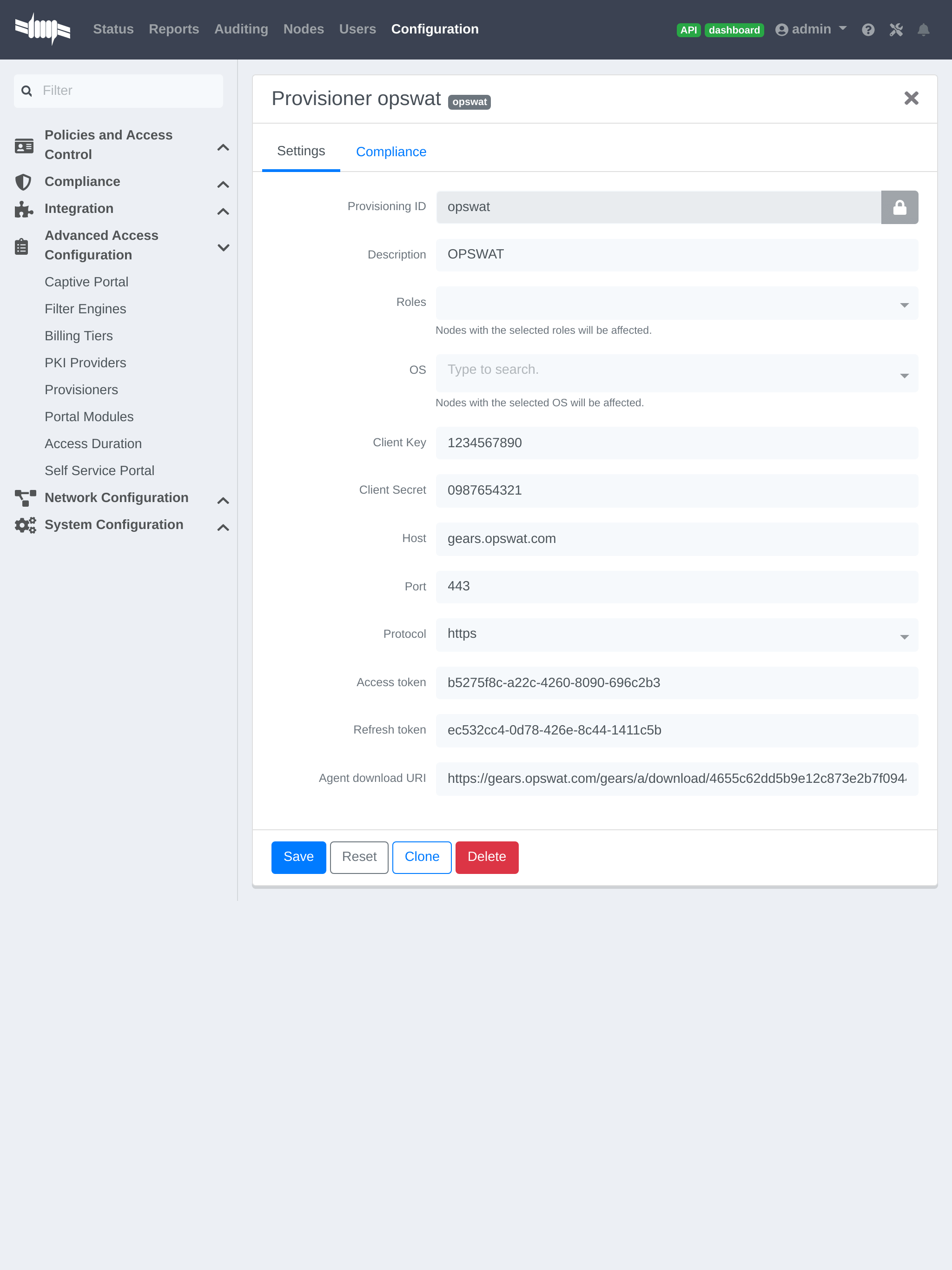Go to the Status menu

(113, 29)
